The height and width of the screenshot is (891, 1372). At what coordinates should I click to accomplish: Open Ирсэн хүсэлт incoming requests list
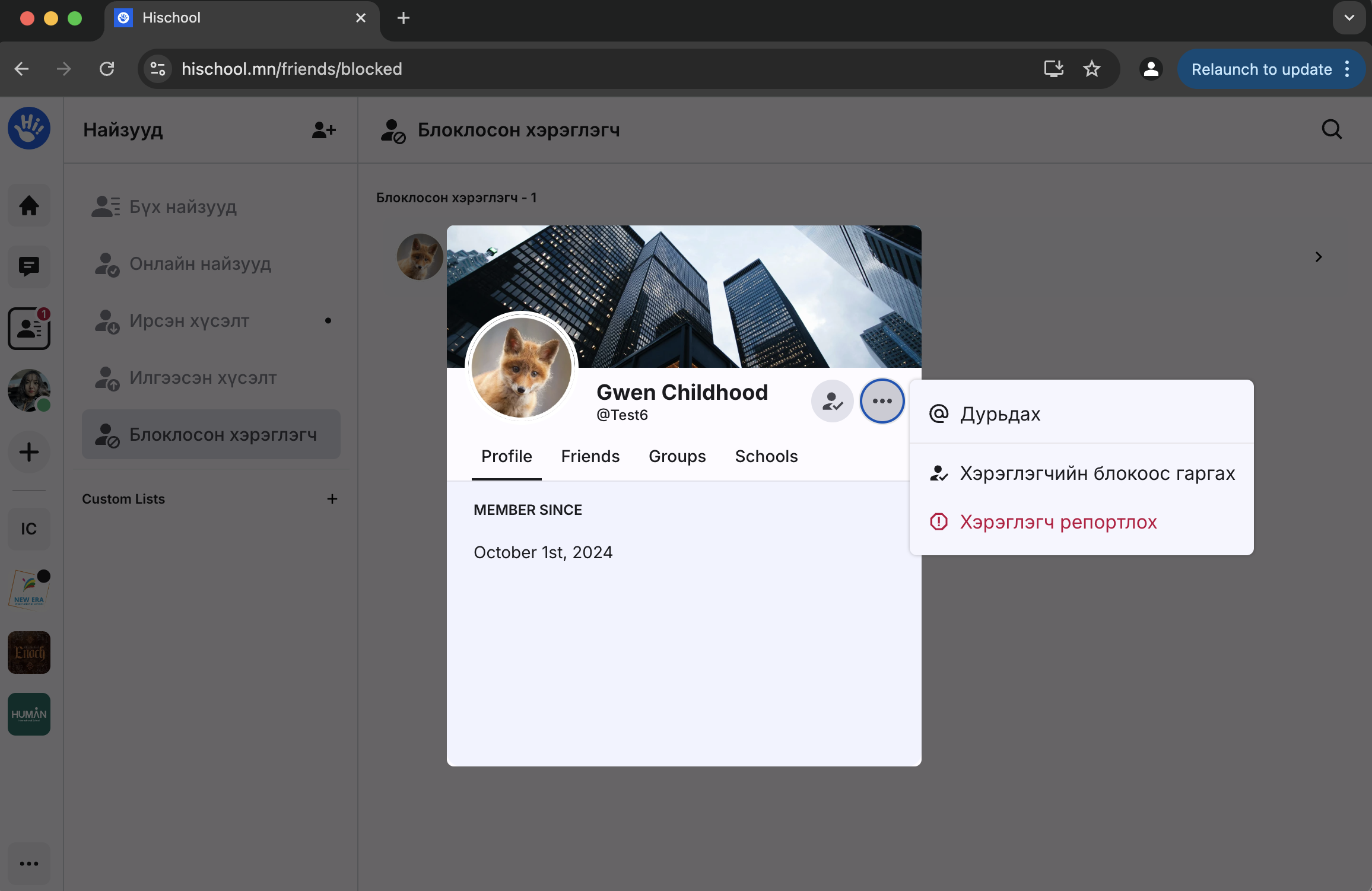[189, 321]
